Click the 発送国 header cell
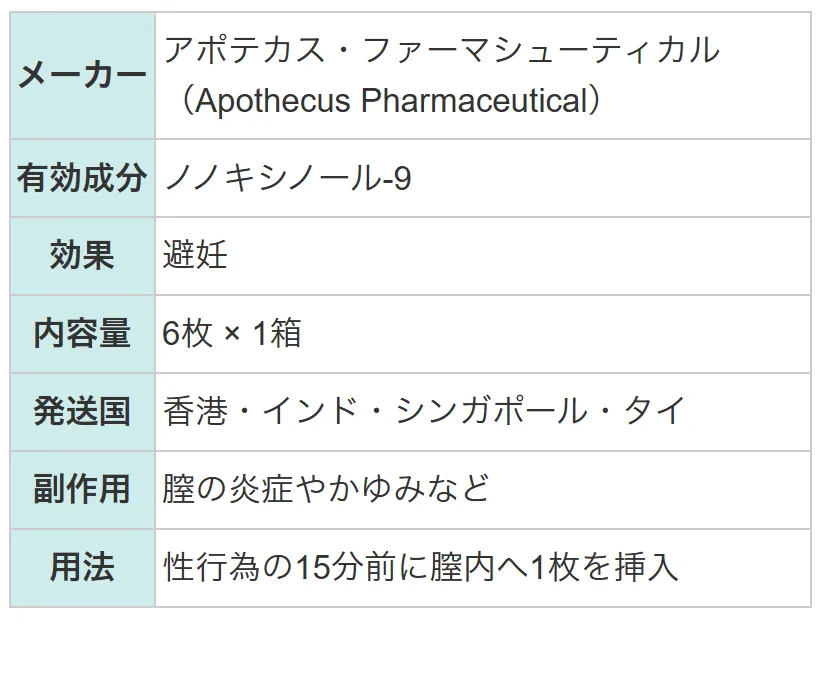The width and height of the screenshot is (820, 683). [83, 412]
